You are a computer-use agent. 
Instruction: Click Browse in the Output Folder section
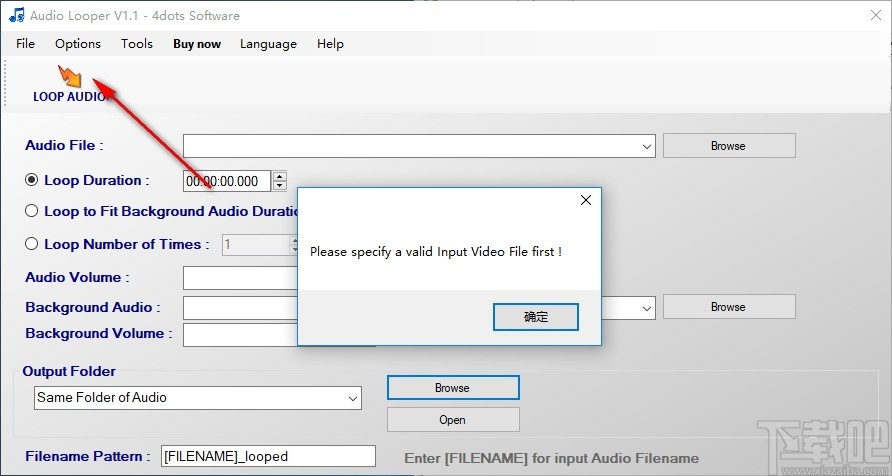[453, 388]
